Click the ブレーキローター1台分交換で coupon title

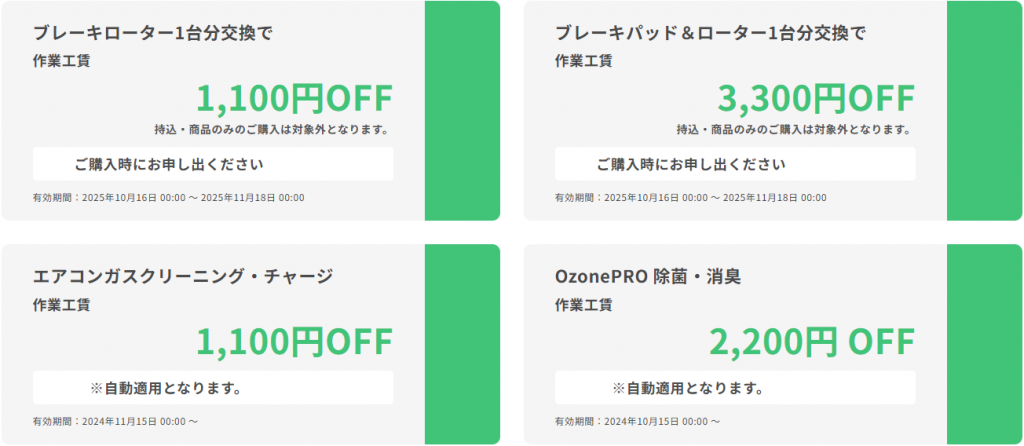153,33
